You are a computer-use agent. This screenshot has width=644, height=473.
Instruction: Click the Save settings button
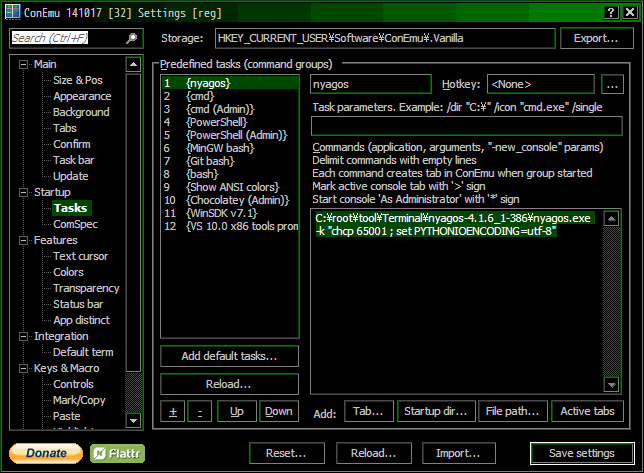(x=582, y=453)
